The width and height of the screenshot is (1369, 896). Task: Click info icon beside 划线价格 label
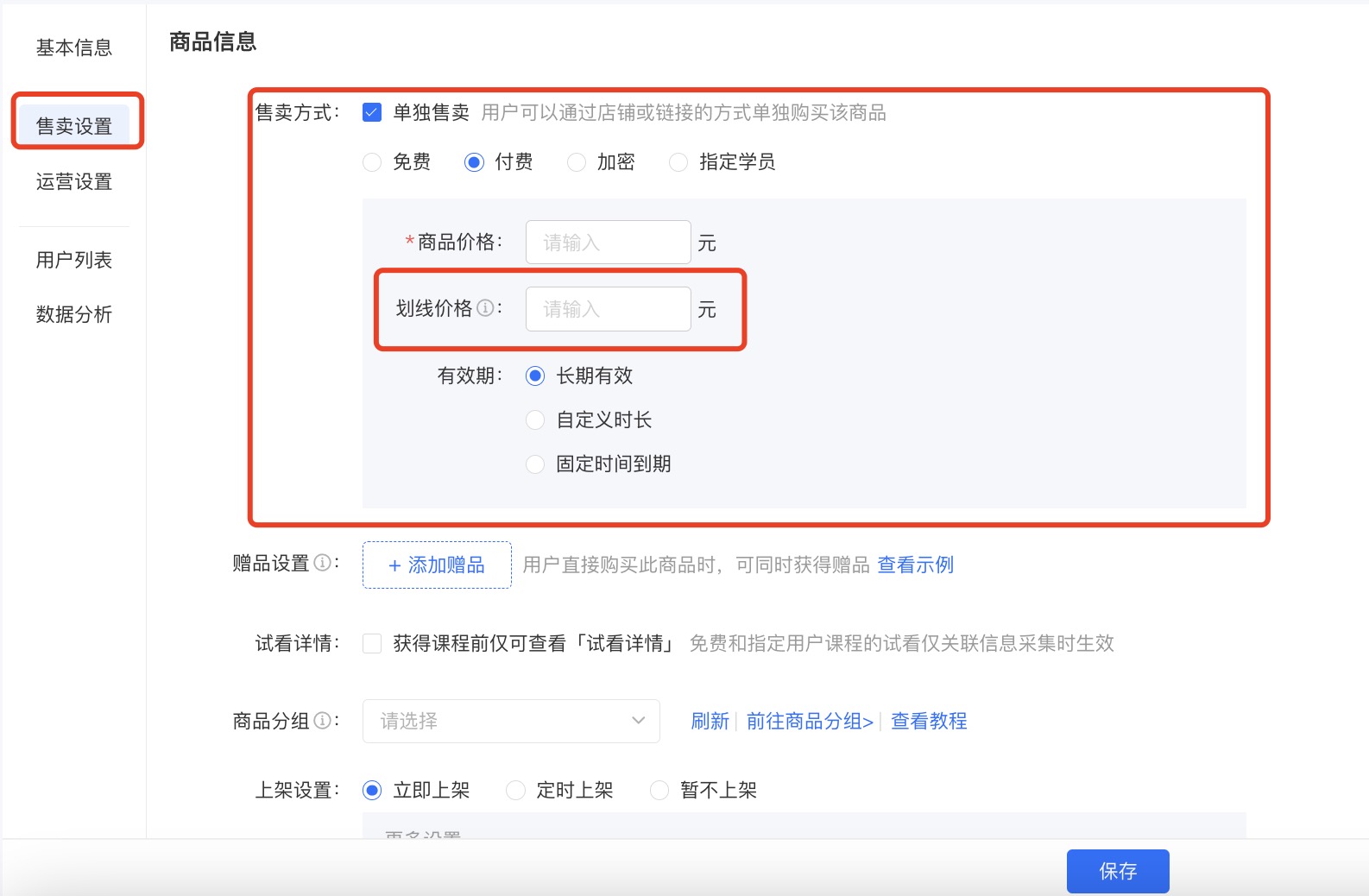coord(485,308)
